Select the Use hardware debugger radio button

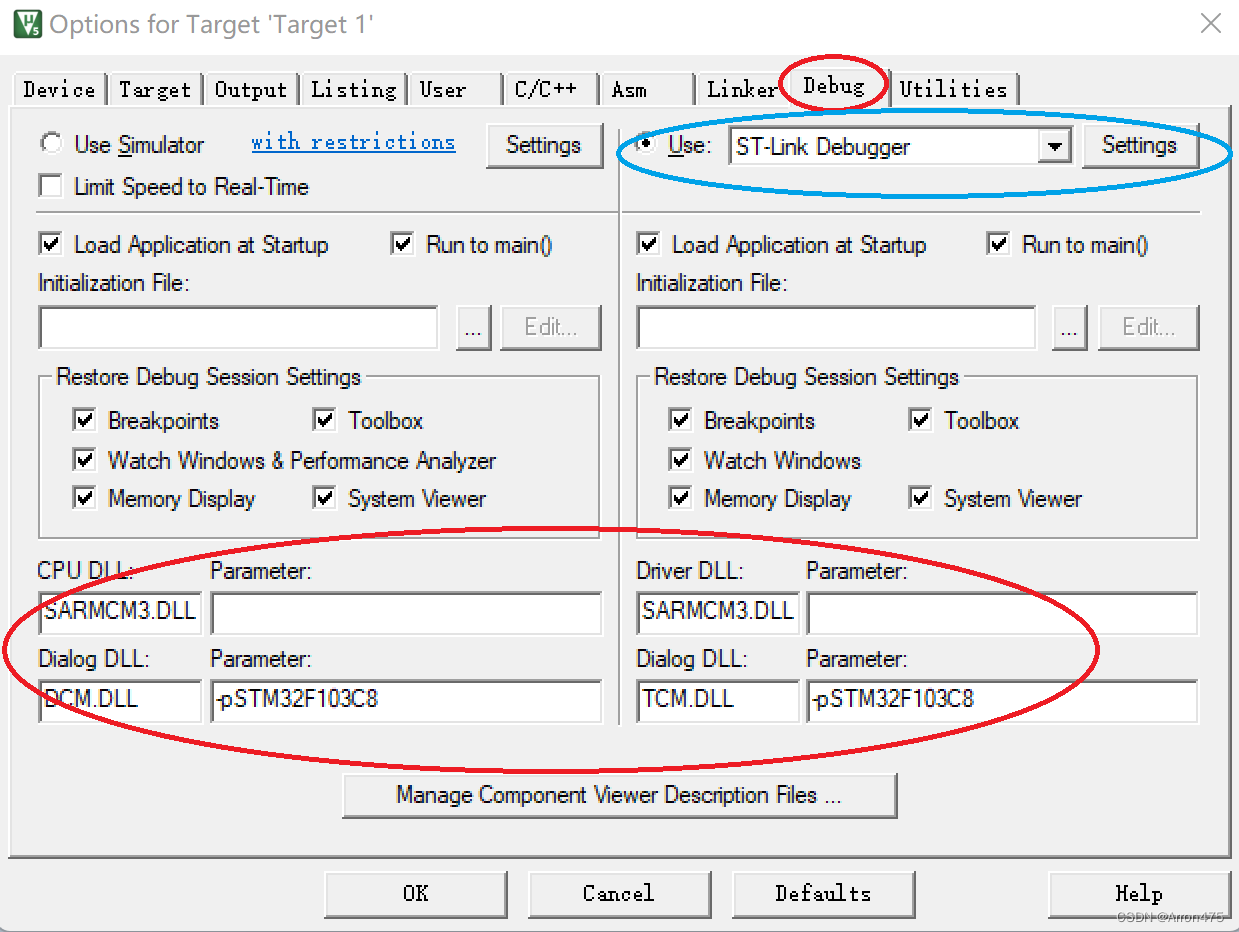[x=646, y=144]
